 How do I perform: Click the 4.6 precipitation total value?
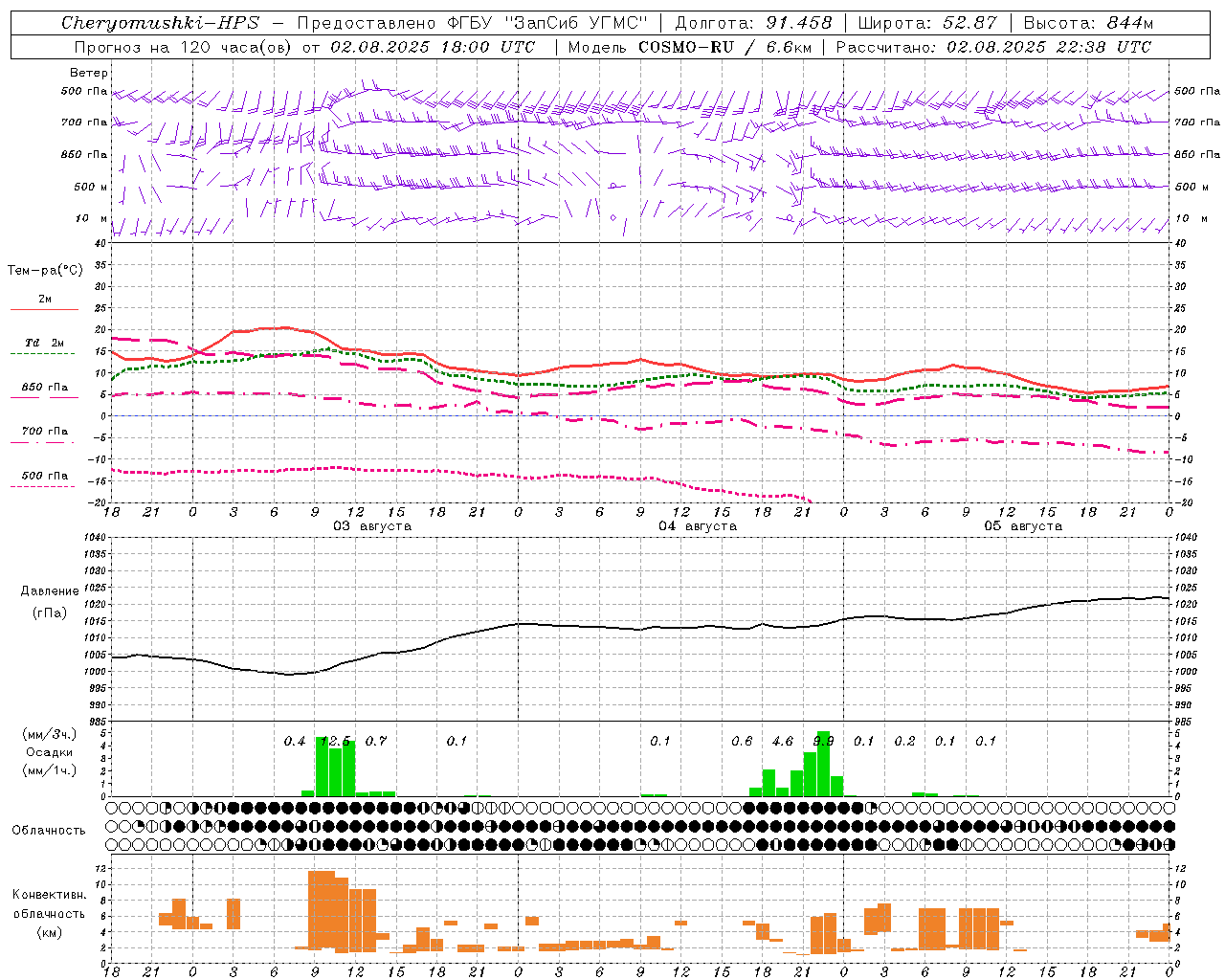(x=783, y=741)
